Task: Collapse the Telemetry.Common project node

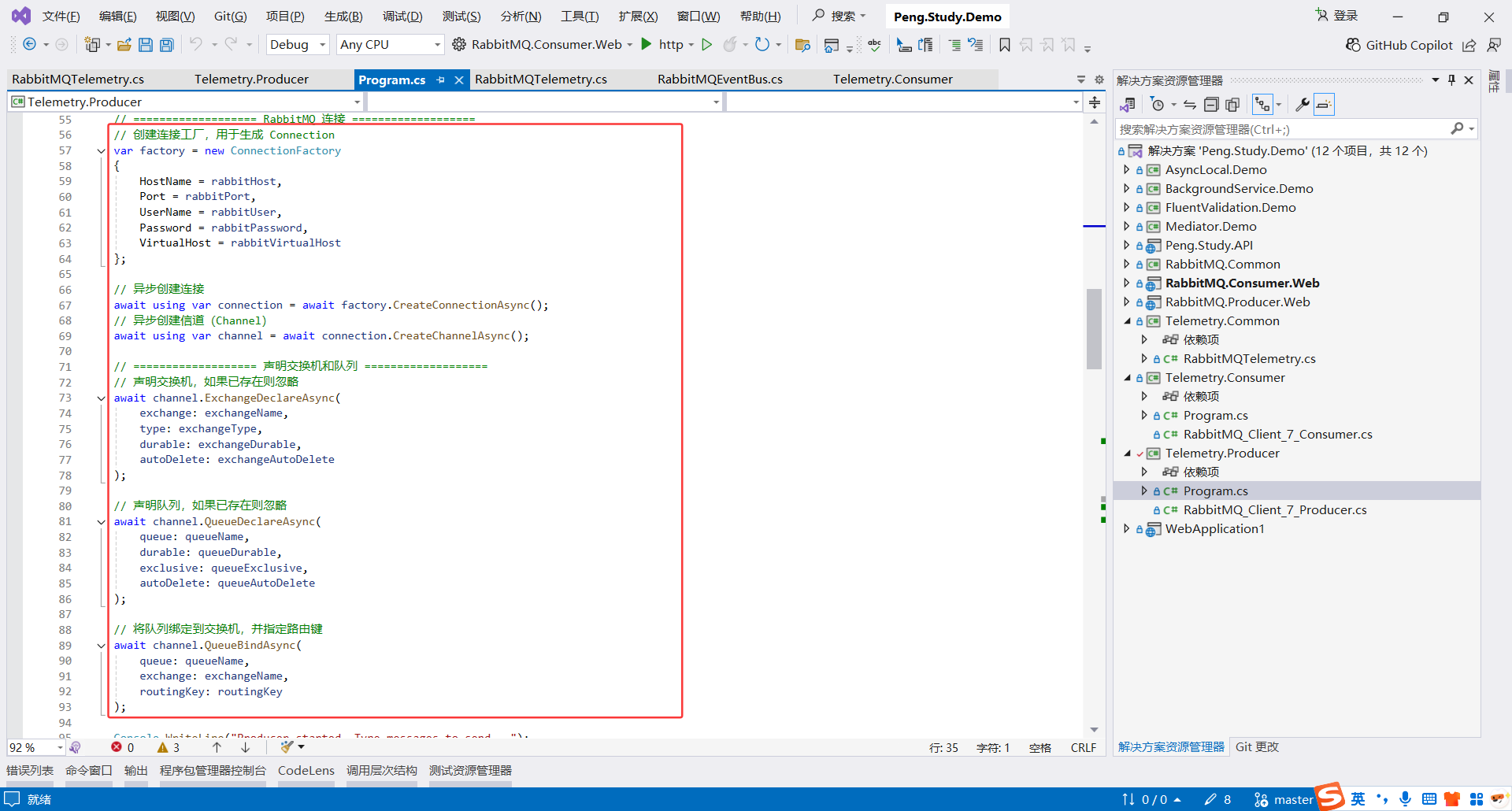Action: pos(1127,321)
